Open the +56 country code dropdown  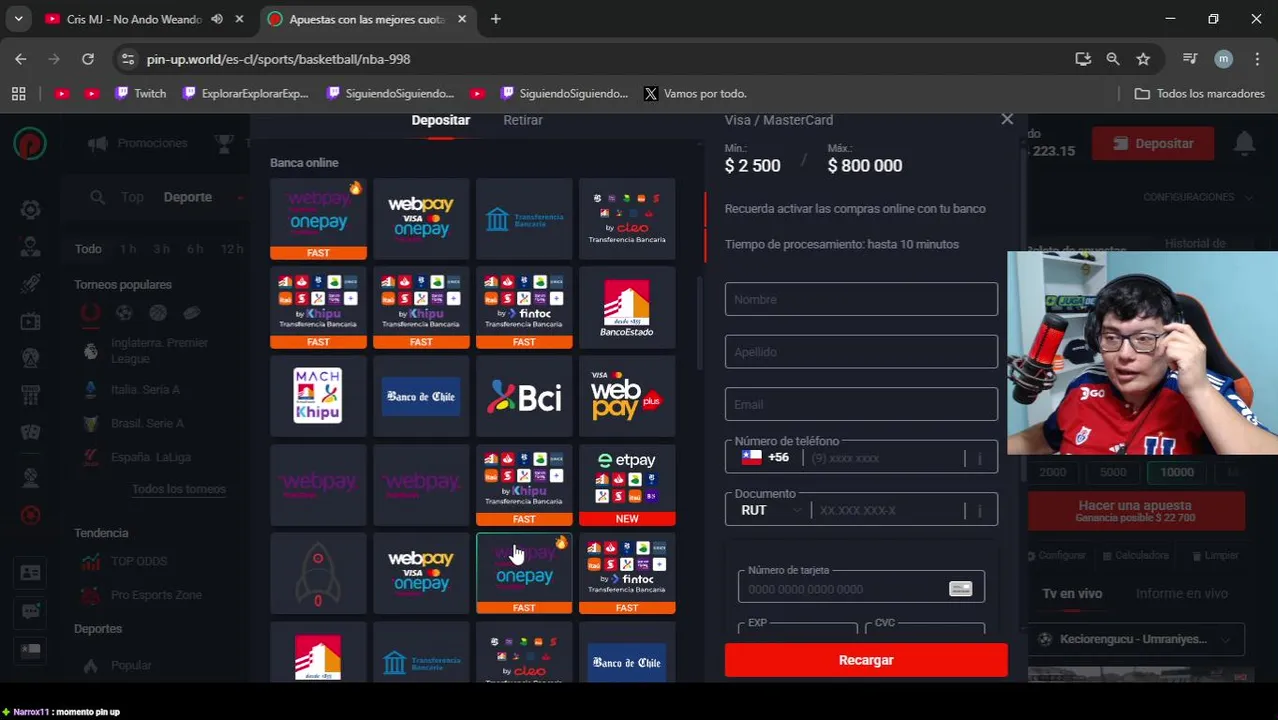(x=765, y=457)
